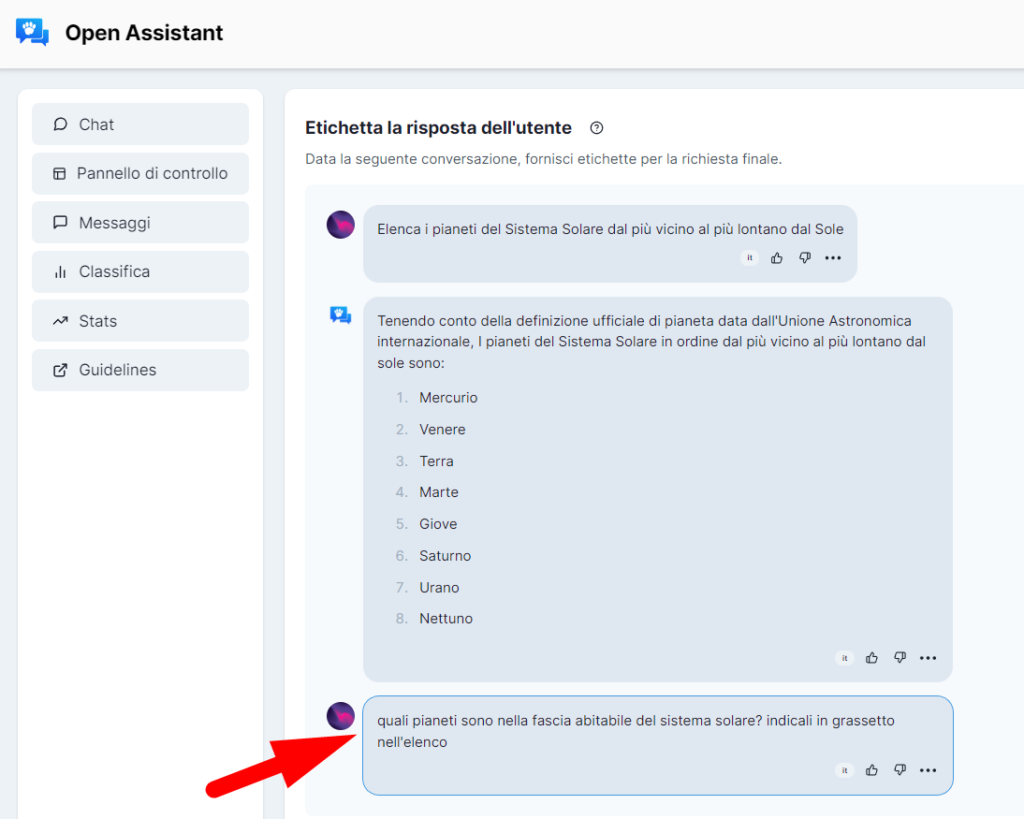Click the help icon beside Etichetta la risposta dell'utente
The height and width of the screenshot is (819, 1024).
click(x=596, y=128)
